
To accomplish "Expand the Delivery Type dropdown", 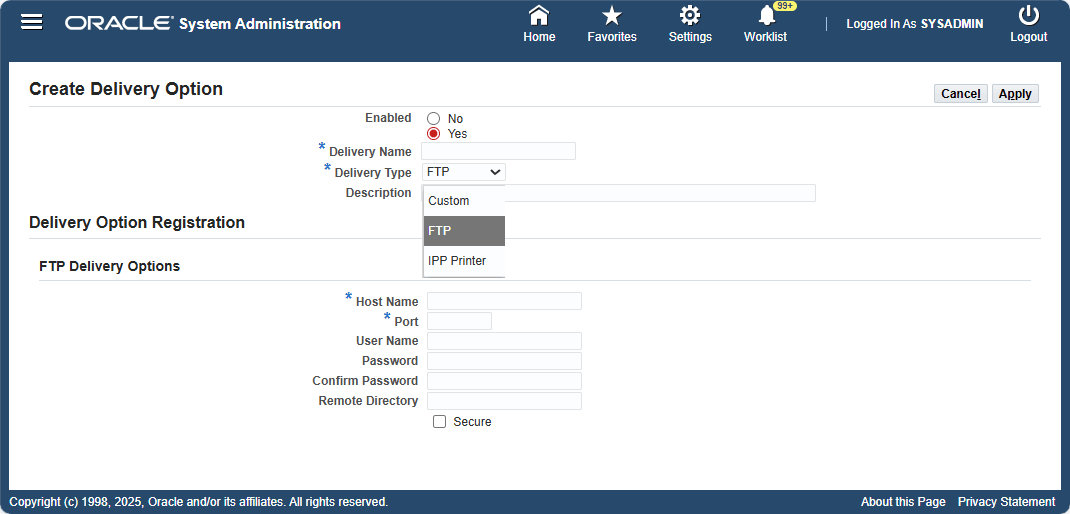I will click(x=464, y=172).
